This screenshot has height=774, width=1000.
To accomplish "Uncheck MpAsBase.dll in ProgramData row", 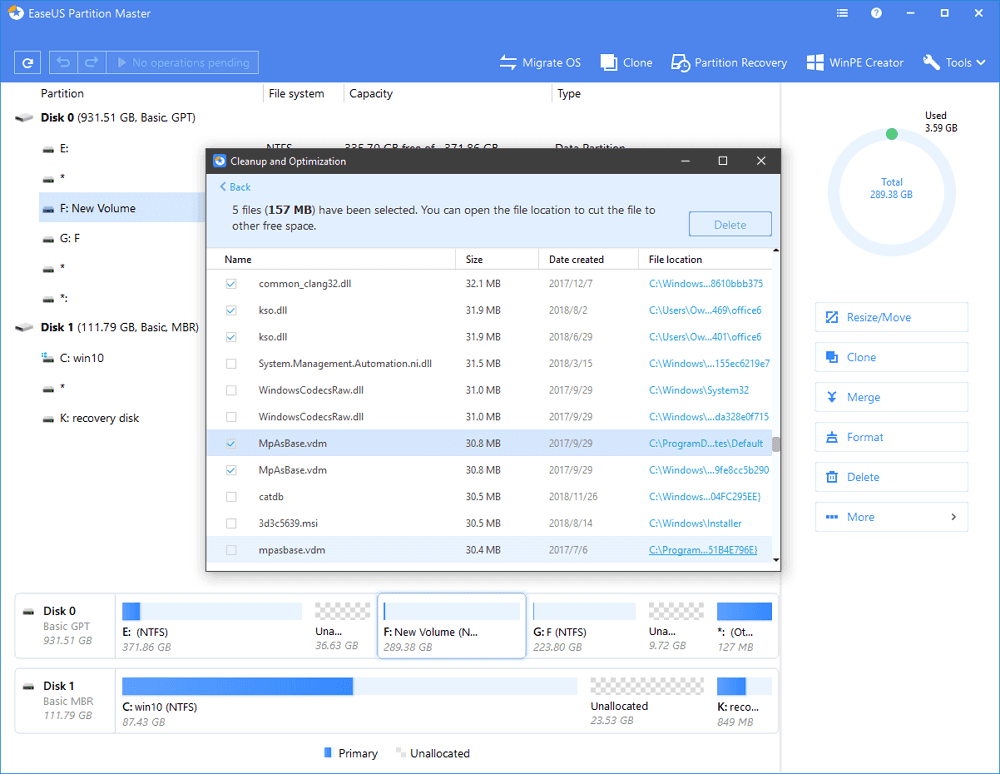I will (x=231, y=443).
